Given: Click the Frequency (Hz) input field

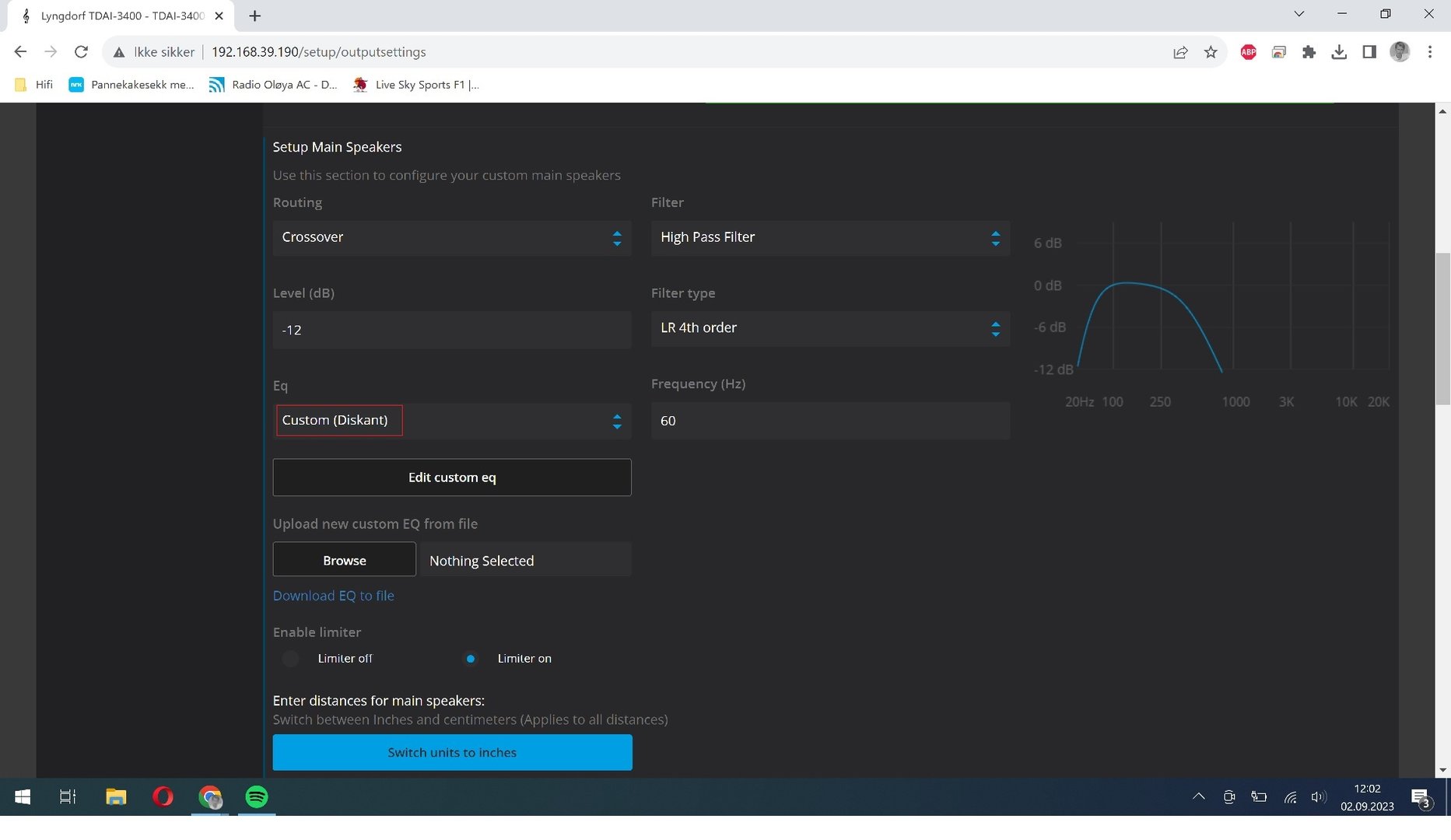Looking at the screenshot, I should tap(829, 421).
